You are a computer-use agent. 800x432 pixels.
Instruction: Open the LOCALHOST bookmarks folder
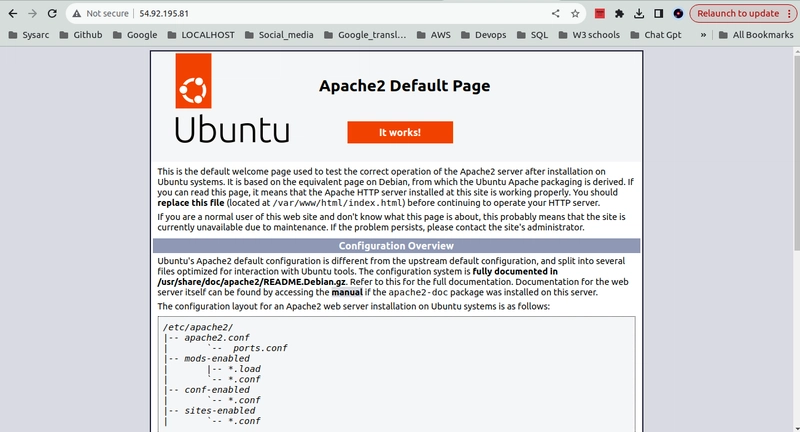pos(201,35)
